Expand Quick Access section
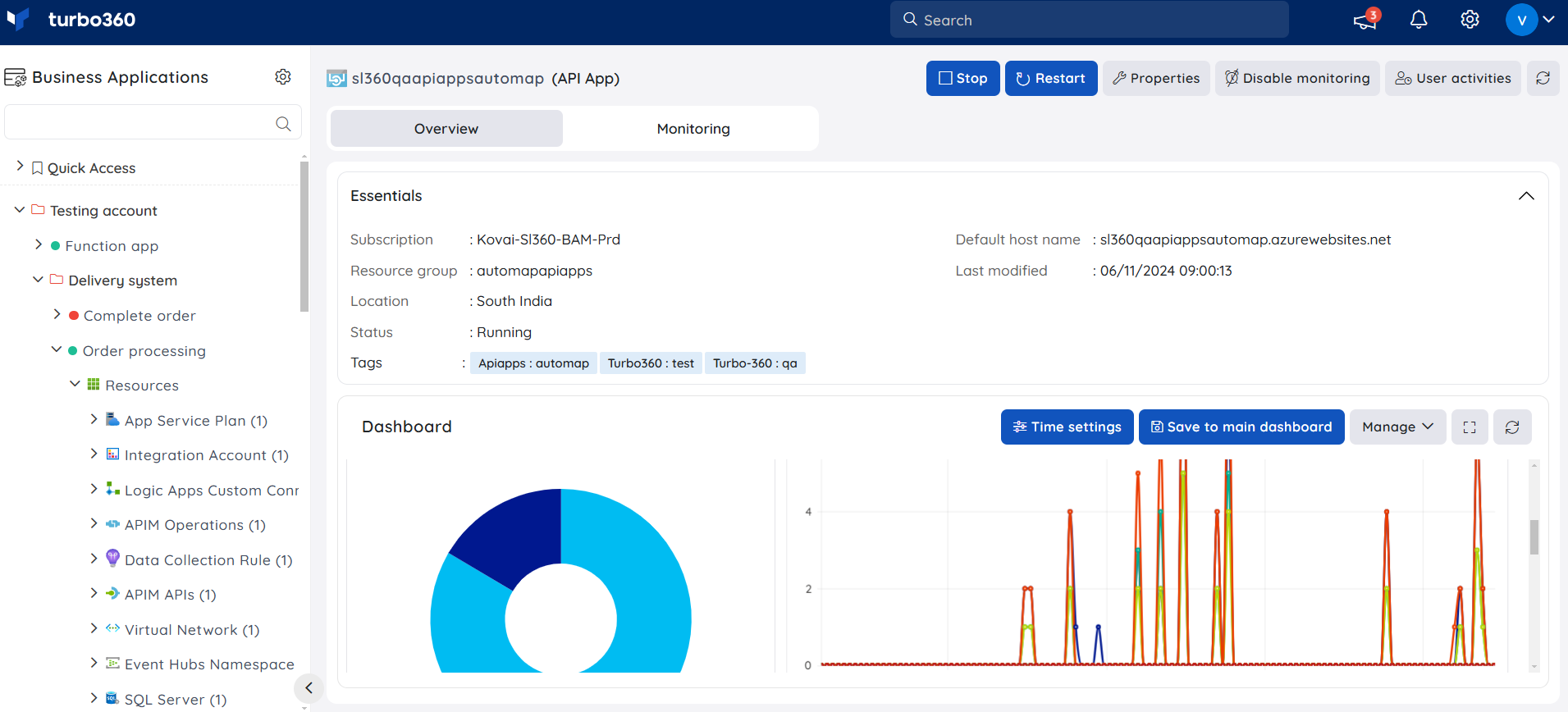This screenshot has width=1568, height=712. pos(20,167)
